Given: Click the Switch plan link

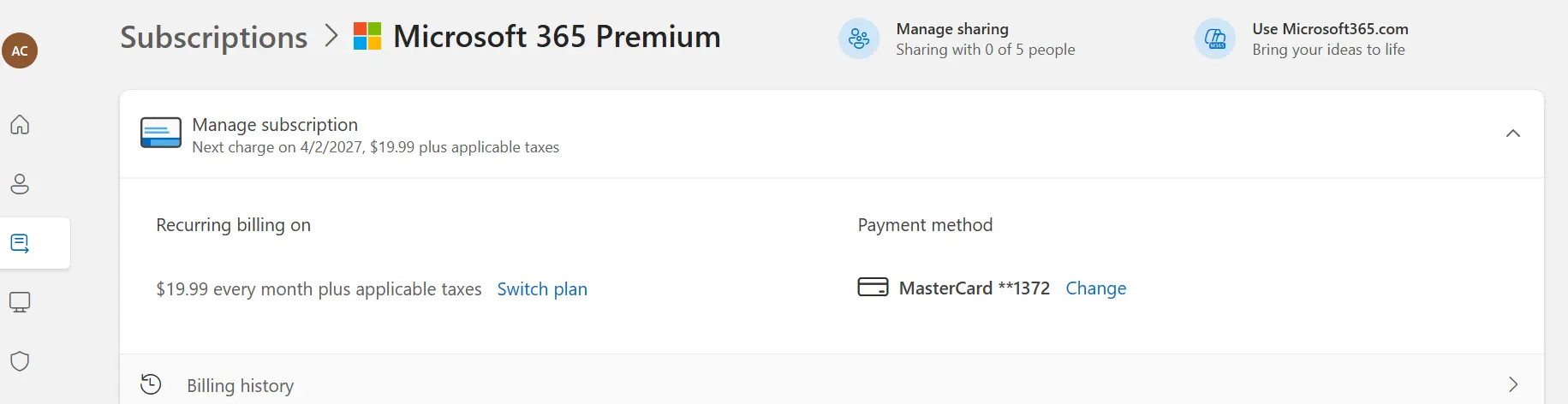Looking at the screenshot, I should [542, 289].
